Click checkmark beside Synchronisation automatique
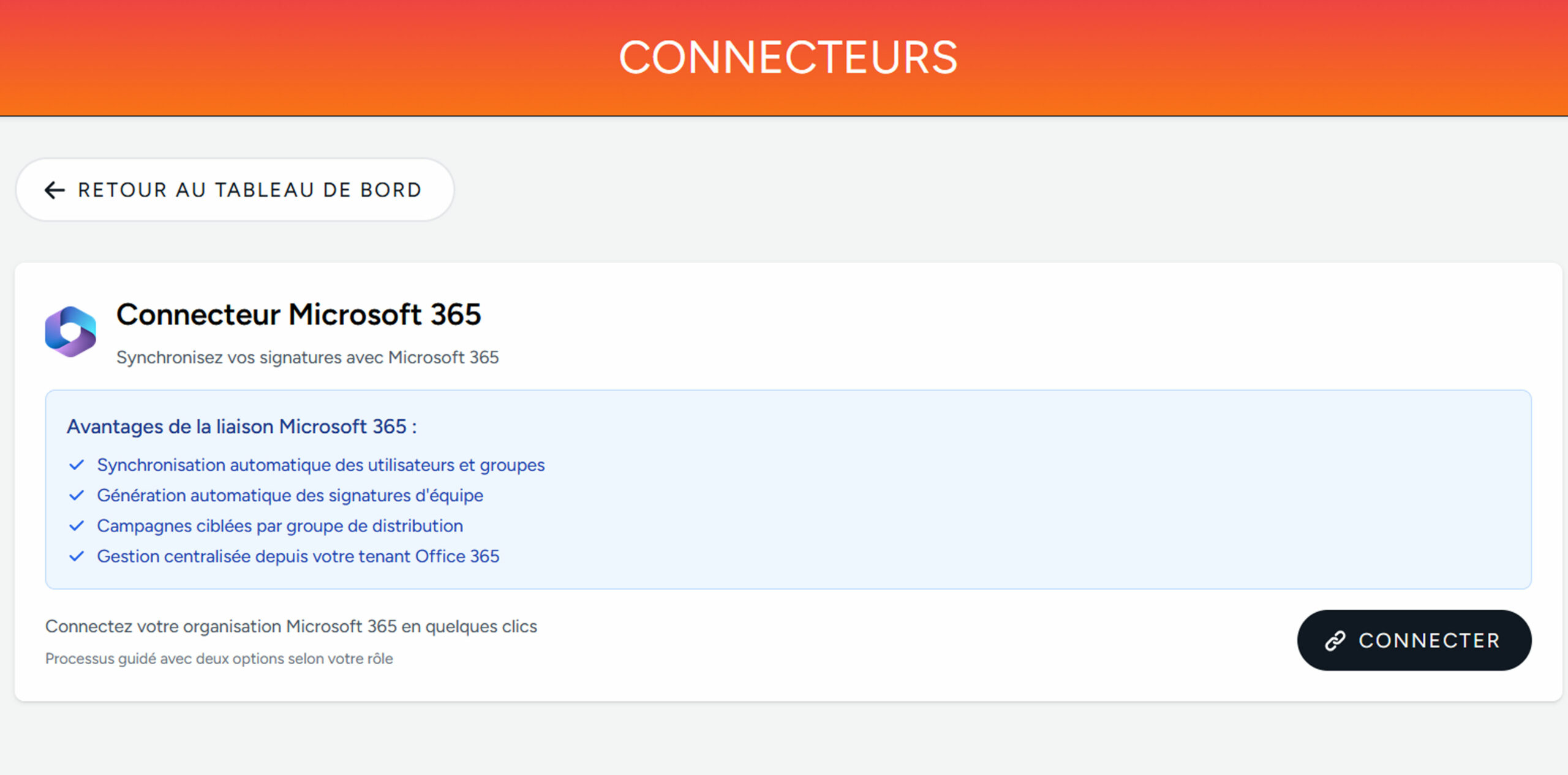 pyautogui.click(x=77, y=465)
